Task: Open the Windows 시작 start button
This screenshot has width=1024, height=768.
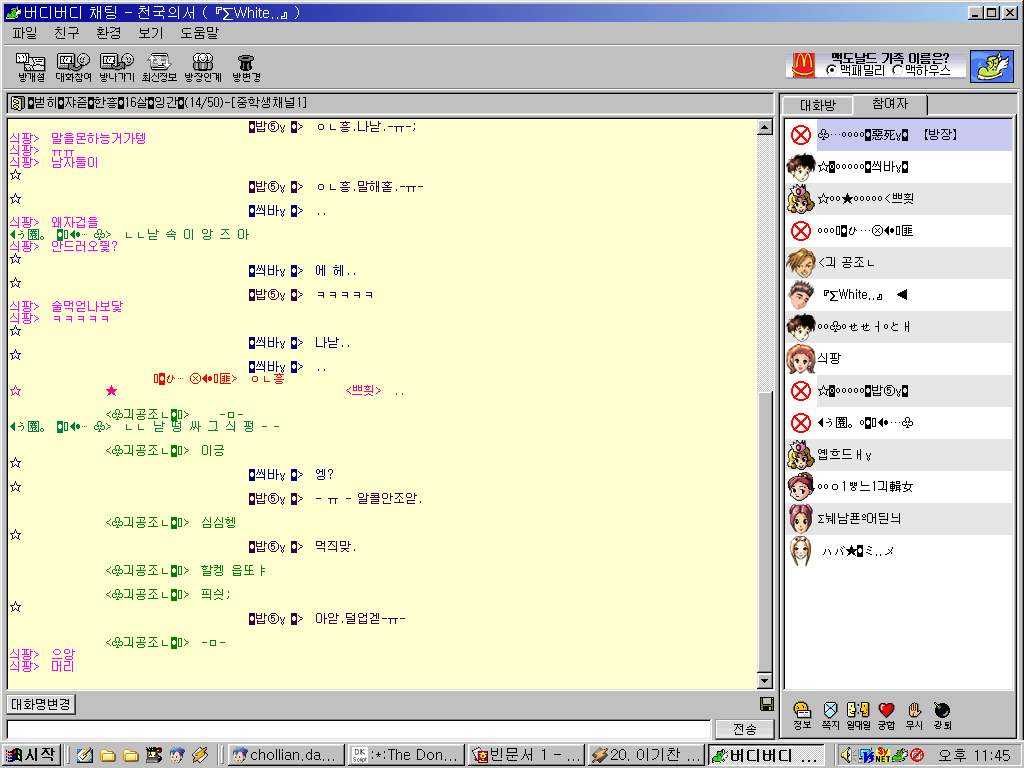Action: tap(31, 755)
